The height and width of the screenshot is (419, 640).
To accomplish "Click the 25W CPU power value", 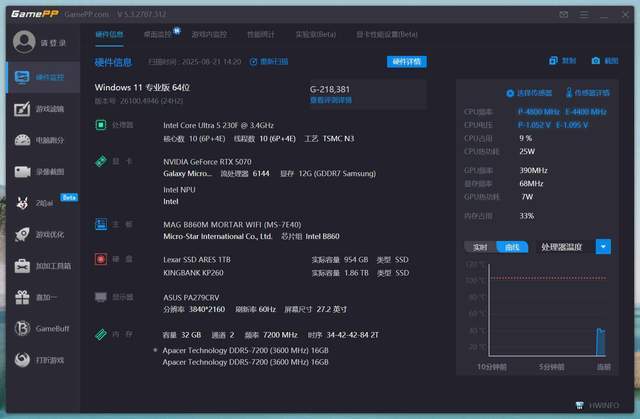I will [527, 151].
